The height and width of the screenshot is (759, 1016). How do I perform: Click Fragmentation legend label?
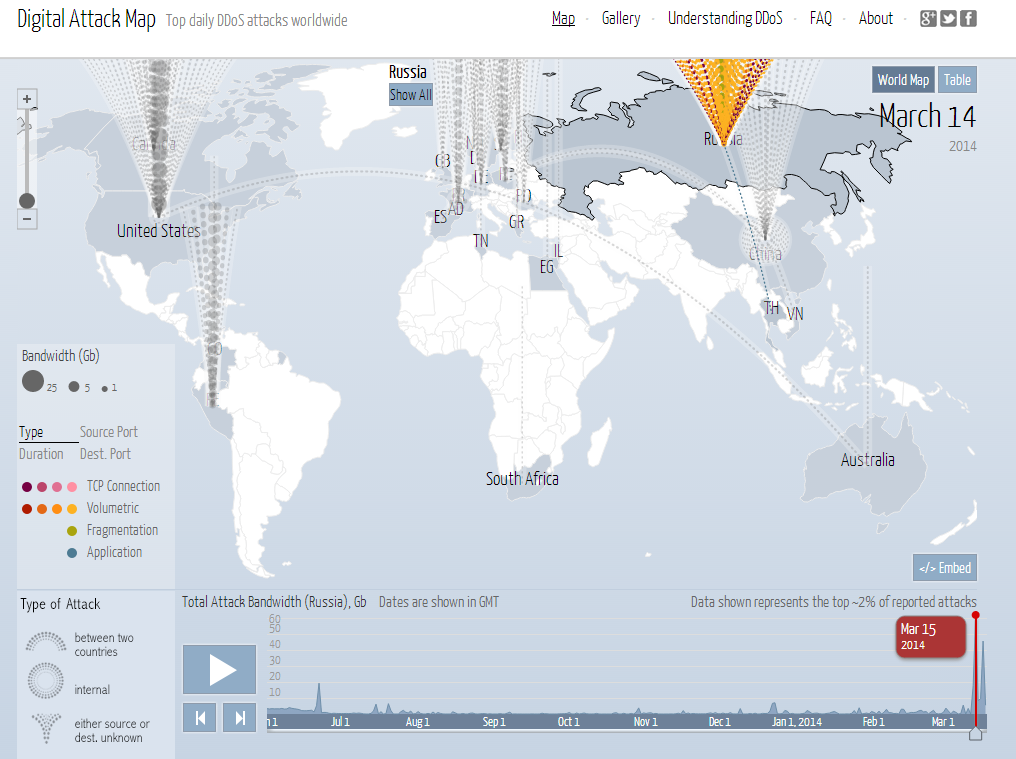click(122, 531)
